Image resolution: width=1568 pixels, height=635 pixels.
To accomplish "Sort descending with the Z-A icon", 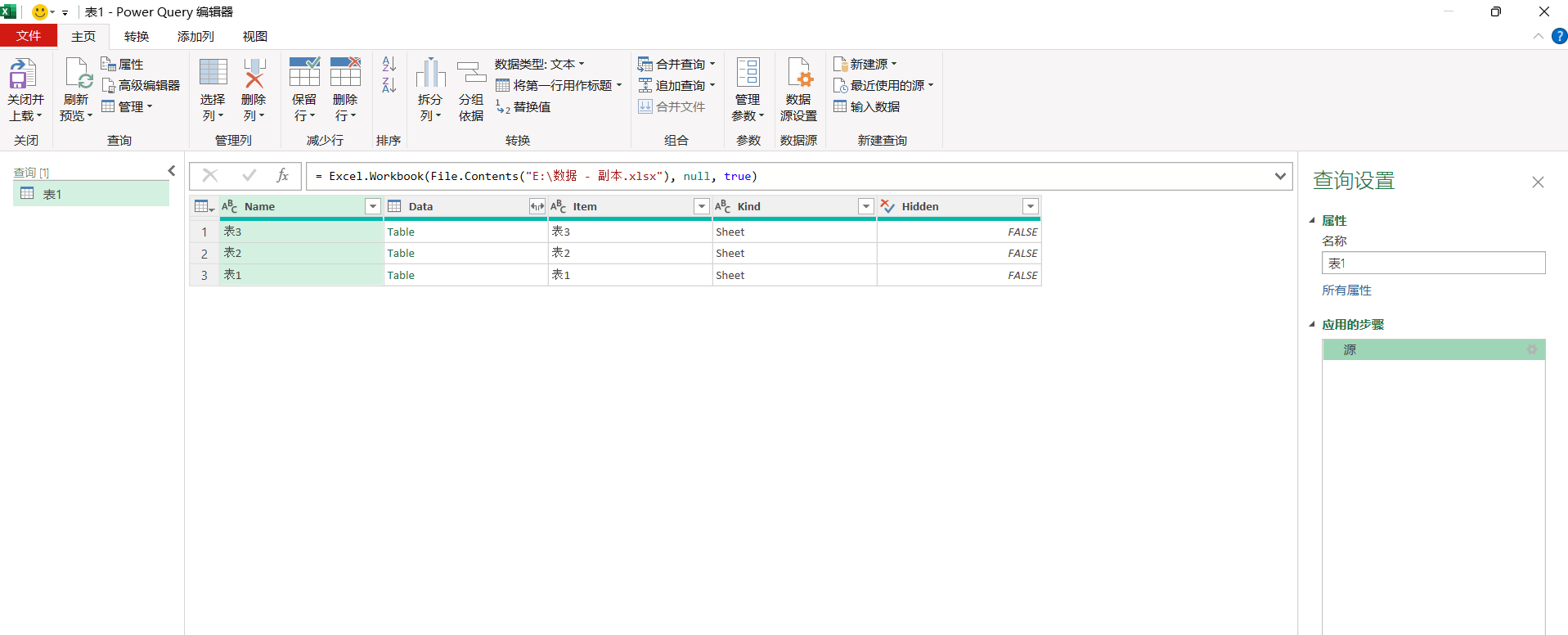I will pos(389,85).
